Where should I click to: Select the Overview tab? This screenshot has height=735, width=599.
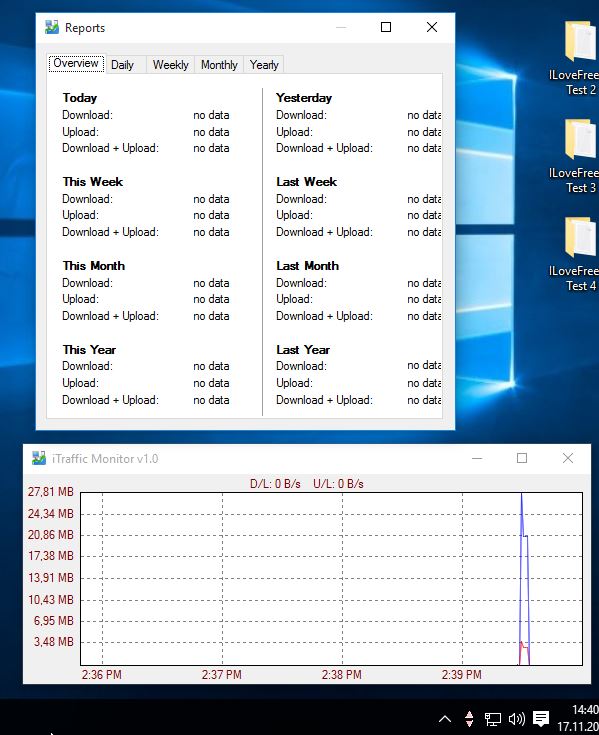[x=76, y=63]
